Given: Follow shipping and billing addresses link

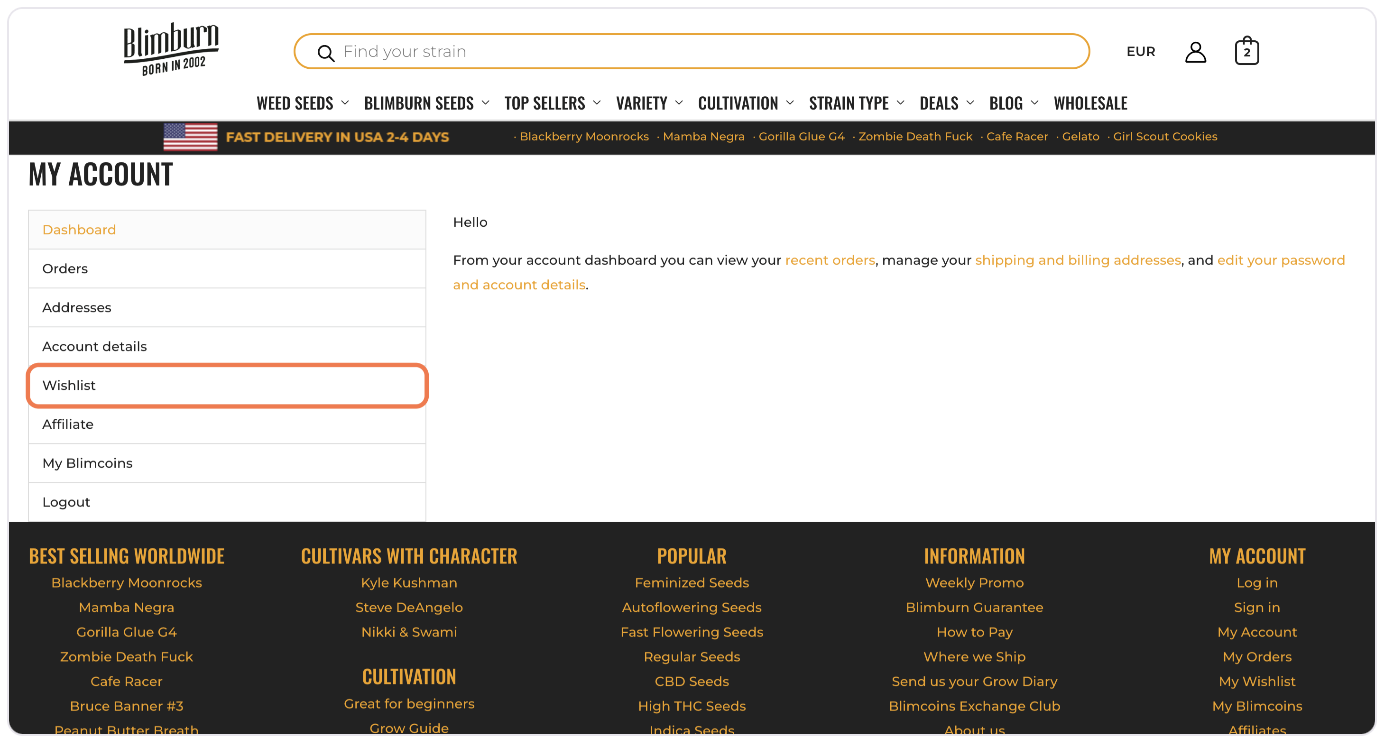Looking at the screenshot, I should [1078, 260].
